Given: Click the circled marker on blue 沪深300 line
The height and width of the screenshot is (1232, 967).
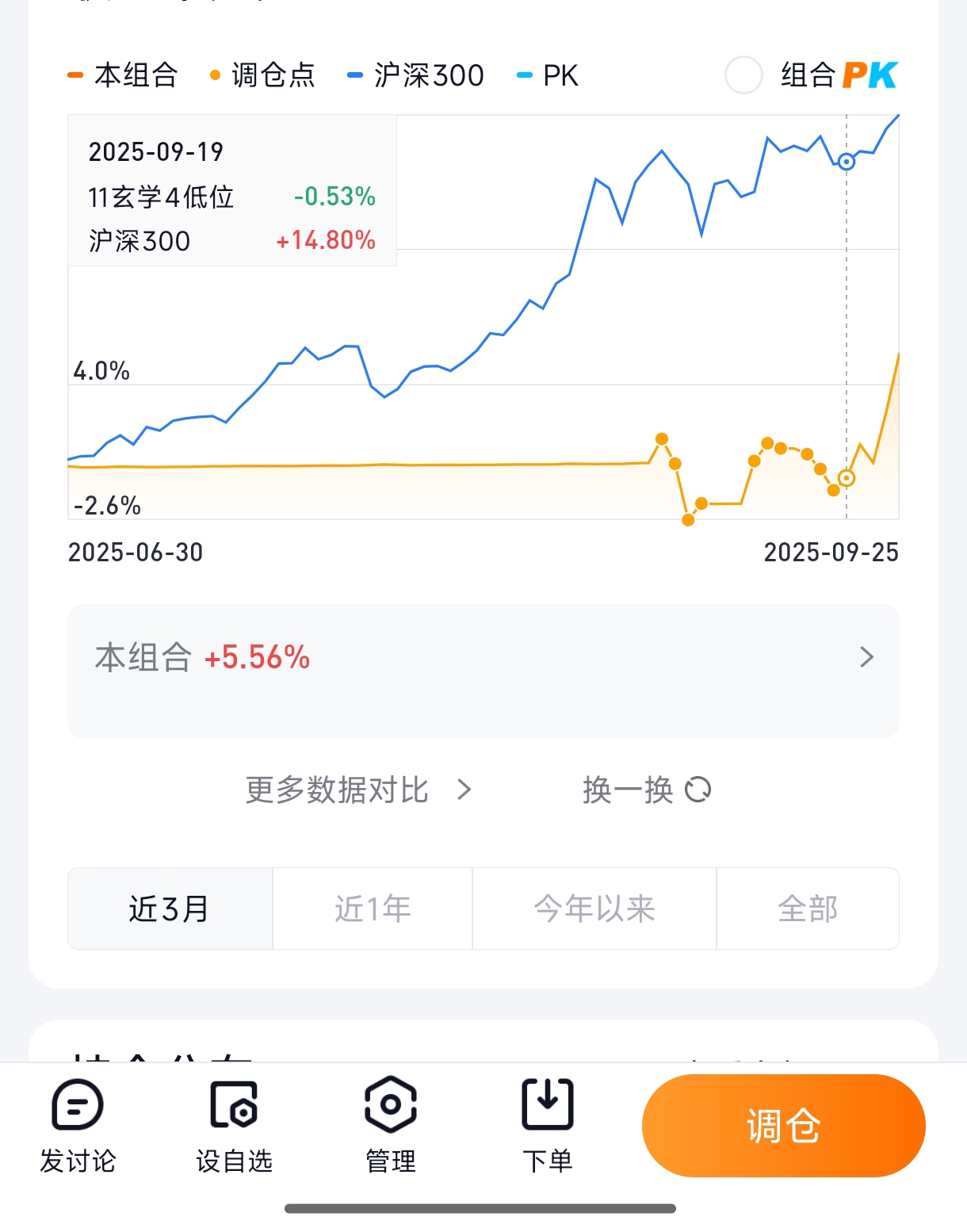Looking at the screenshot, I should point(847,162).
